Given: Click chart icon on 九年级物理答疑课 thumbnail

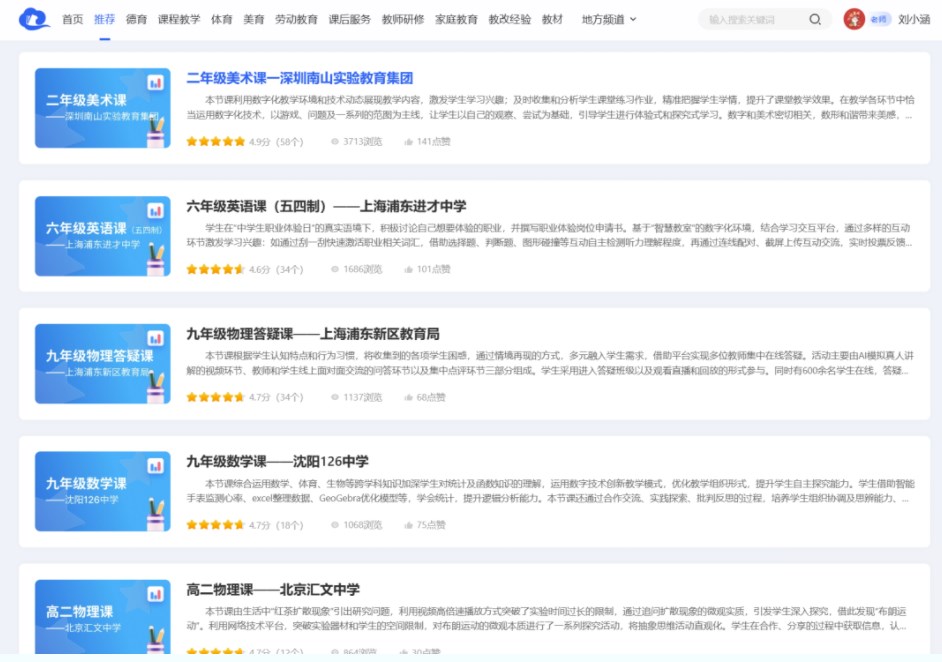Looking at the screenshot, I should 156,338.
